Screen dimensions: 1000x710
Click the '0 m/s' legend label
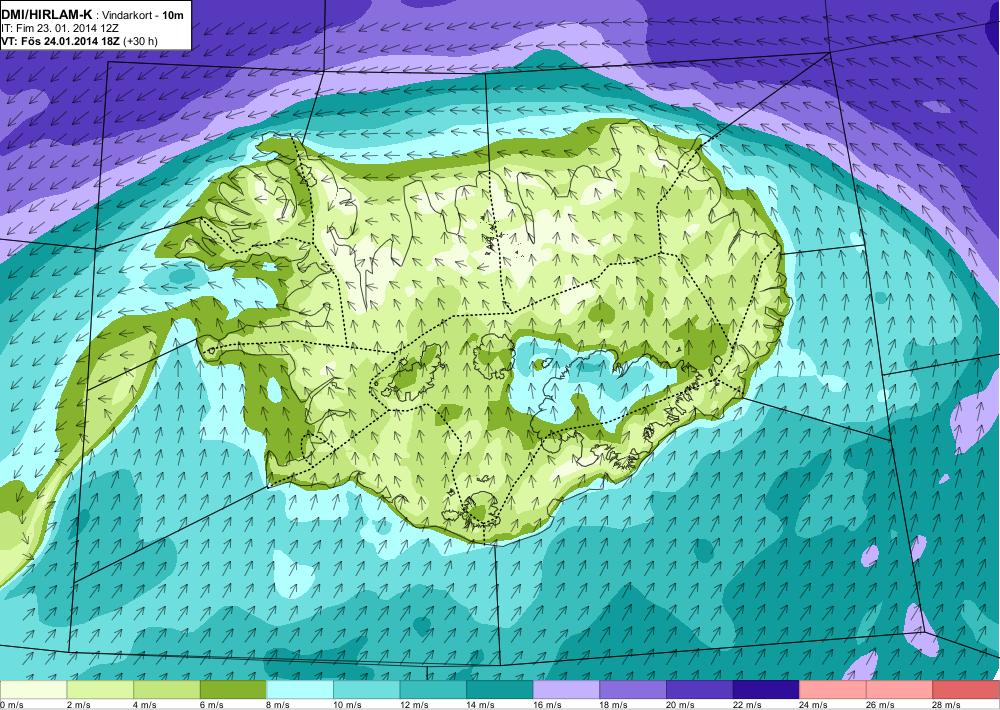(x=12, y=705)
